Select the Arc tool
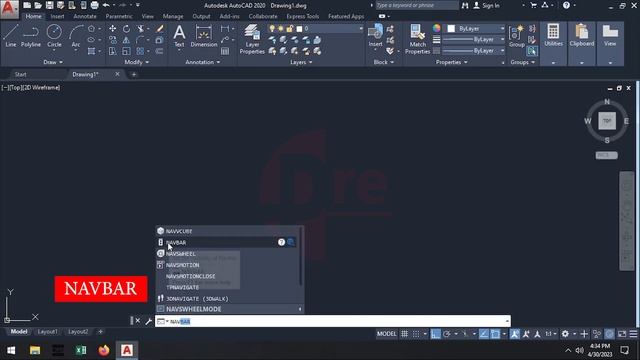This screenshot has width=640, height=360. click(76, 36)
